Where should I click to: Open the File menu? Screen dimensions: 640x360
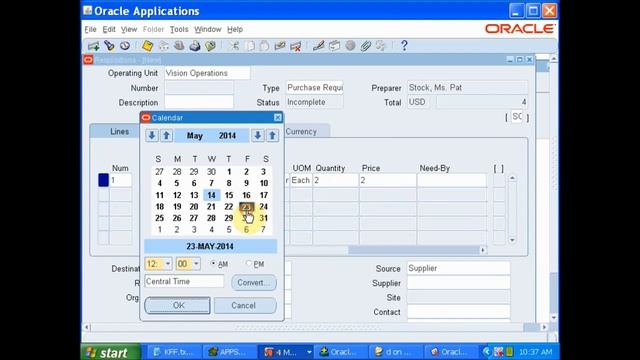[91, 29]
